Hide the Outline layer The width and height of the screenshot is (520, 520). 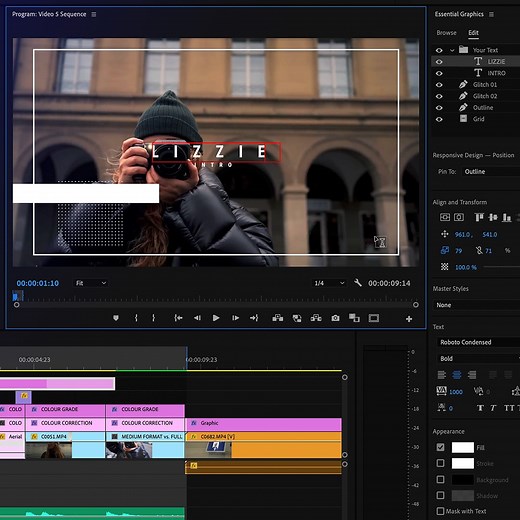439,108
